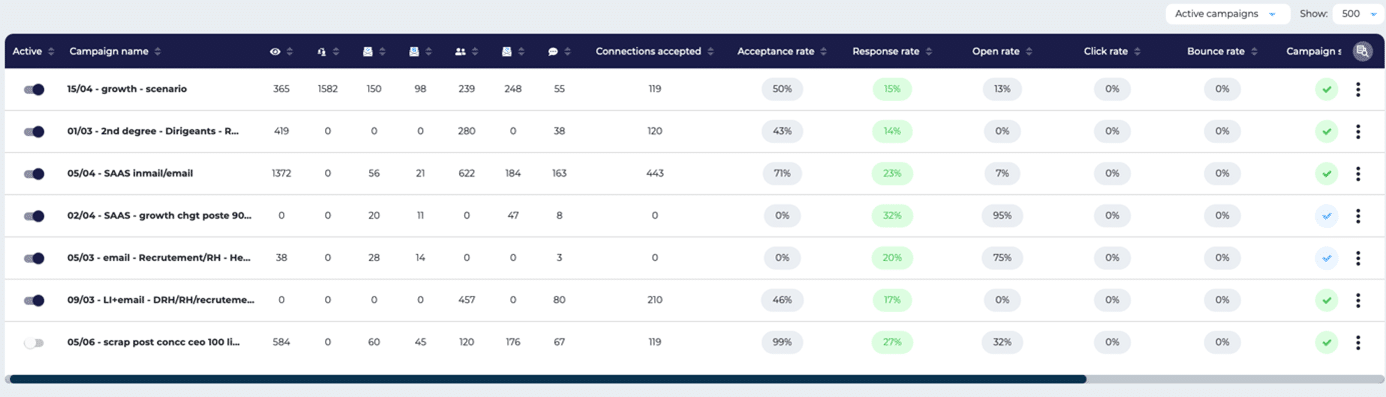Screen dimensions: 1386x397
Task: Open campaign 01/03 - 2nd degree - Dirigeants
Action: pyautogui.click(x=153, y=131)
